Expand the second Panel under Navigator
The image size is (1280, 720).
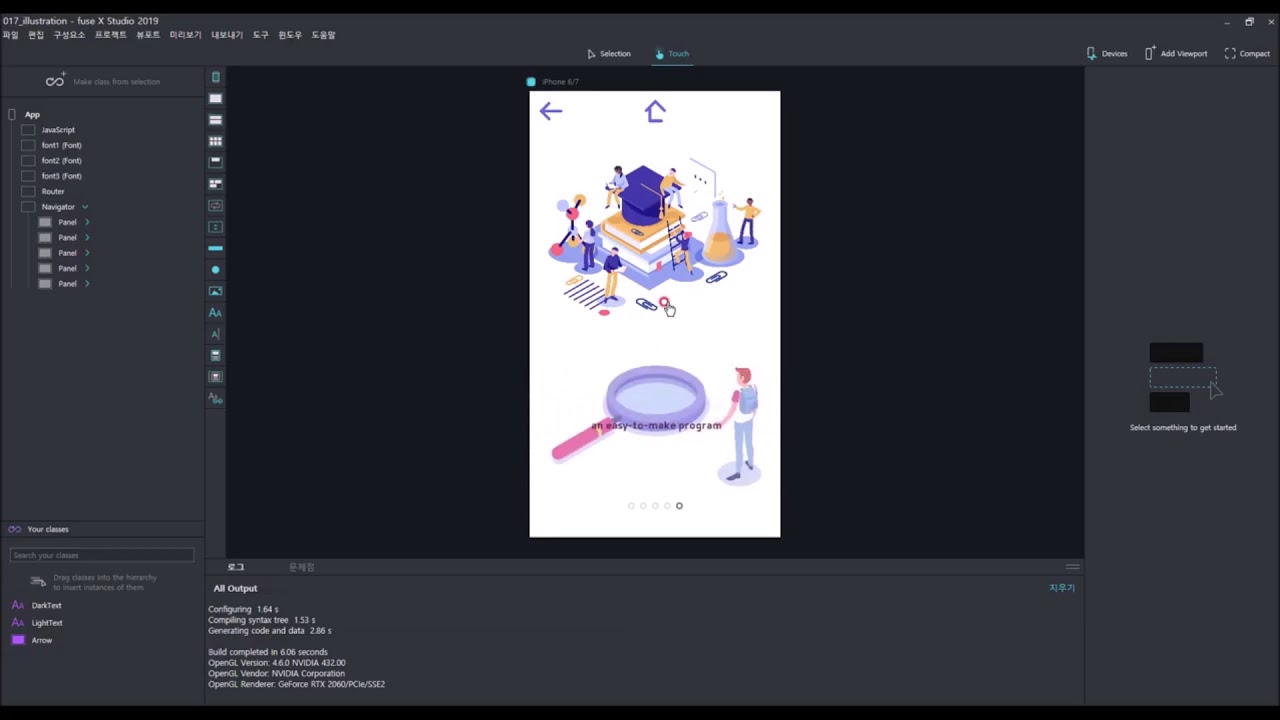click(x=87, y=237)
